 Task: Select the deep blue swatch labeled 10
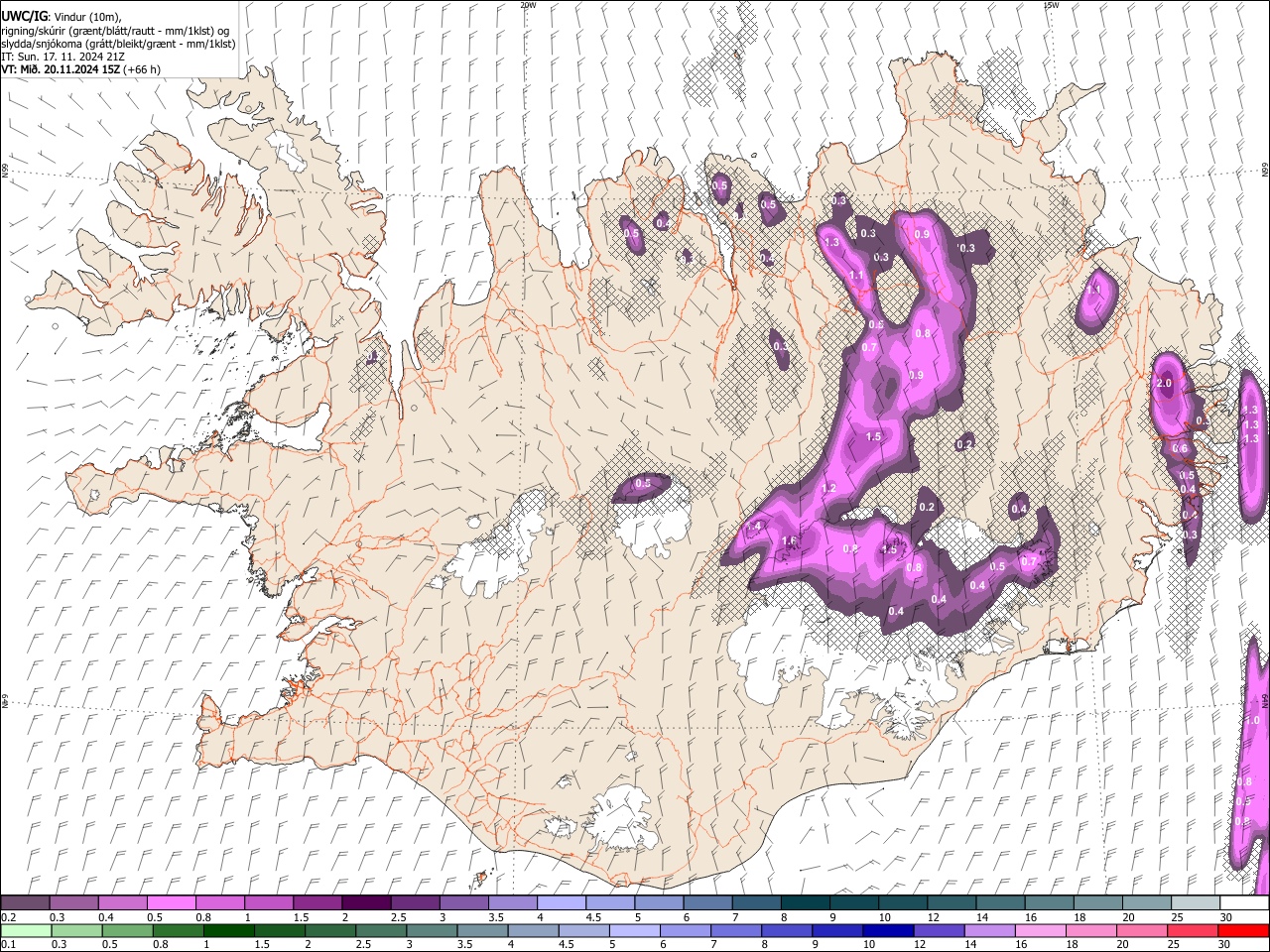coord(888,931)
